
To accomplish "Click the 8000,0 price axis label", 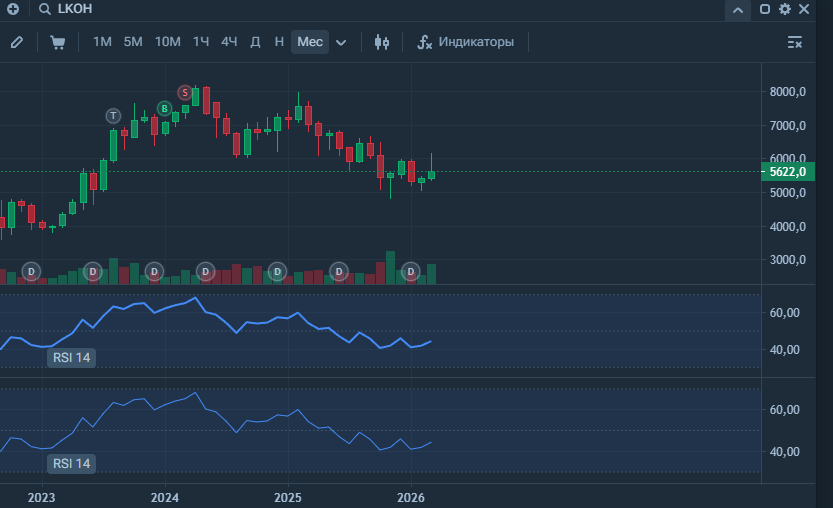I will (788, 92).
